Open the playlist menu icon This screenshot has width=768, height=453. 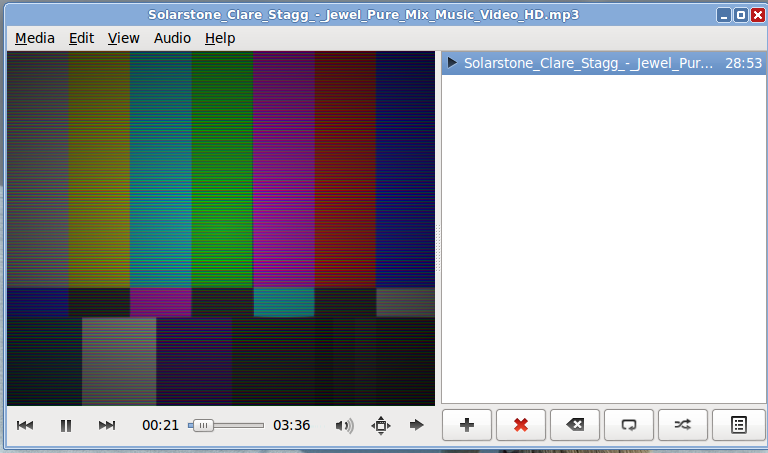click(x=738, y=425)
